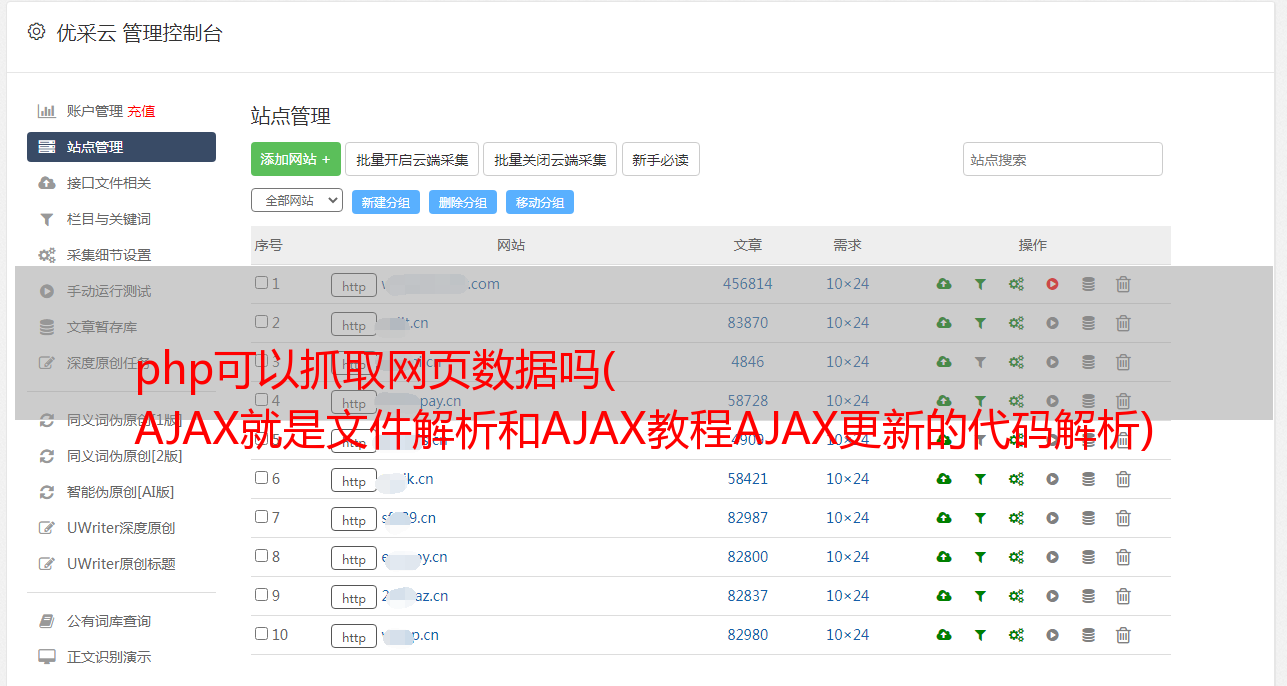Open 栏目与关键词 in the sidebar
This screenshot has height=686, width=1287.
point(109,219)
